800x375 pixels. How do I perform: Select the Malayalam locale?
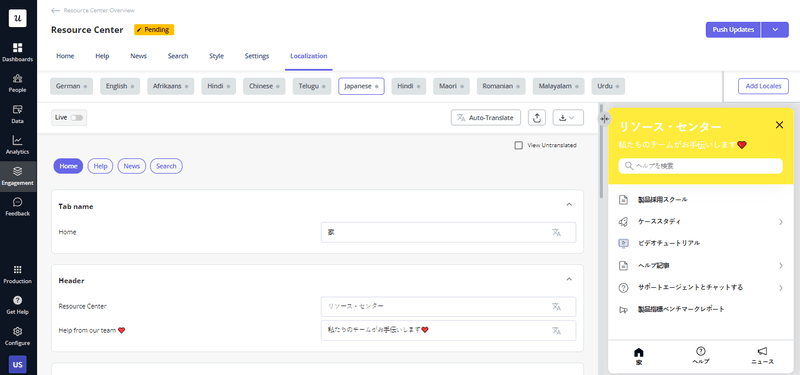(x=559, y=86)
